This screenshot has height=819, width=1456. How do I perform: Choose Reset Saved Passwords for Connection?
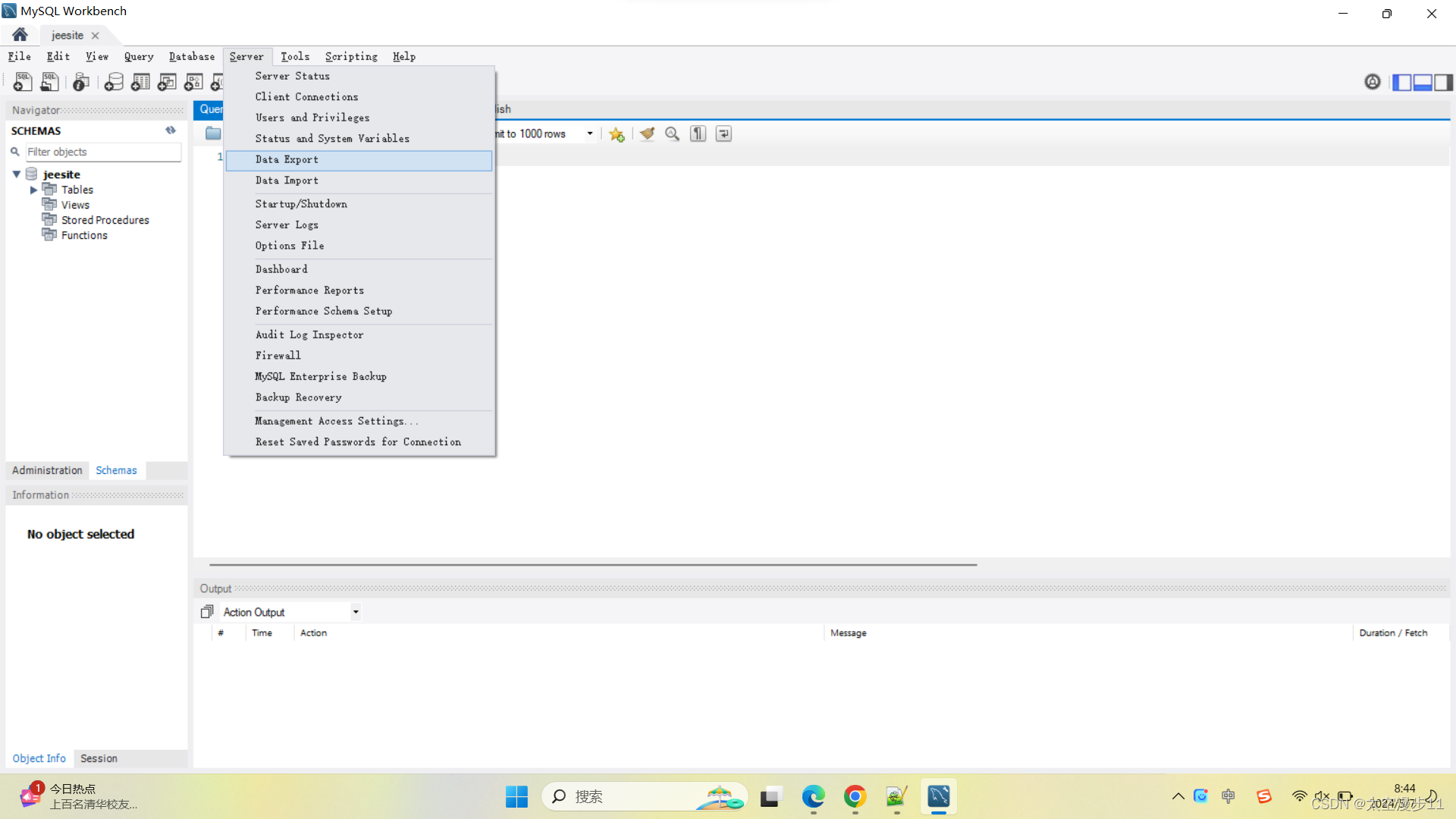(x=359, y=442)
